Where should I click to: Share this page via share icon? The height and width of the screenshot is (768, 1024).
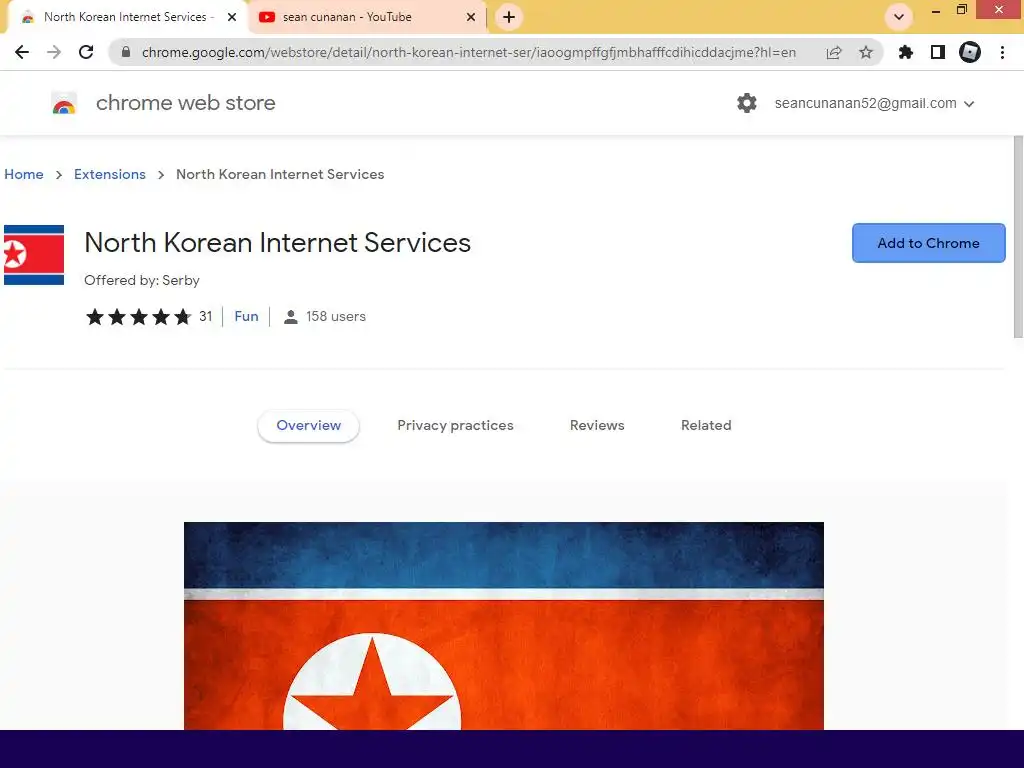click(x=834, y=52)
